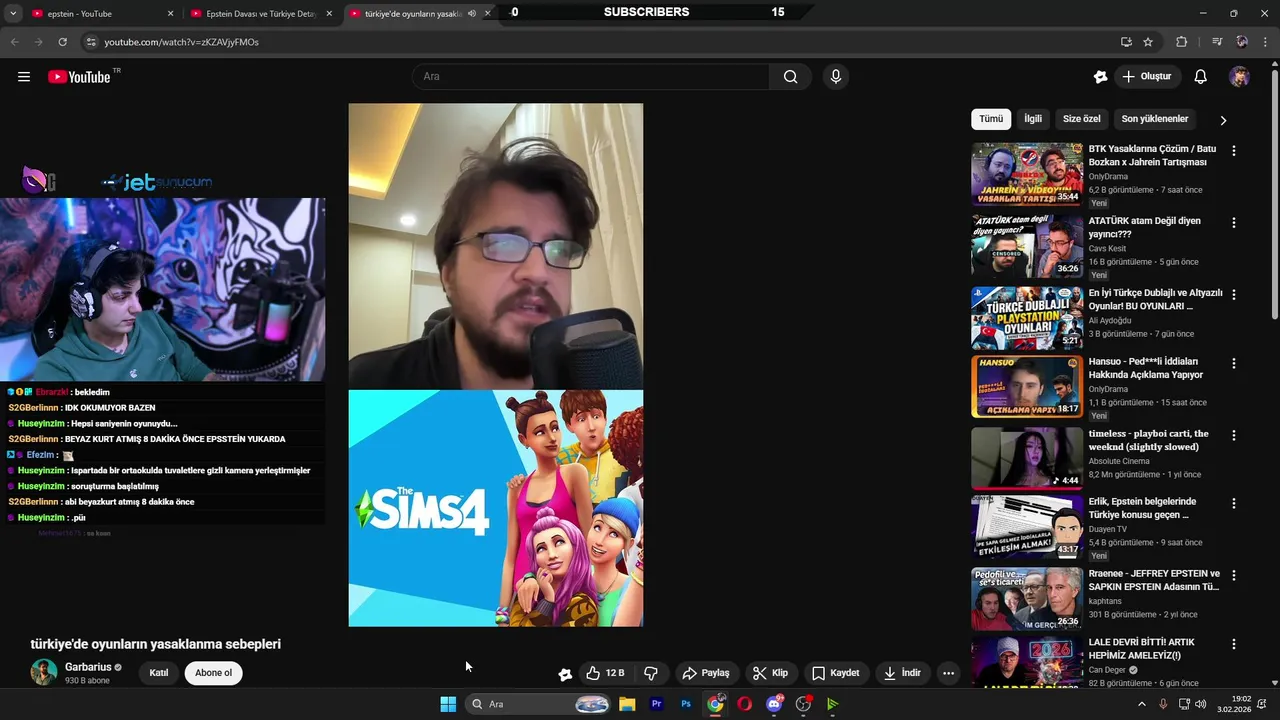This screenshot has width=1280, height=720.
Task: Open options menu for ATATÜRK atam Değil video
Action: click(x=1233, y=223)
